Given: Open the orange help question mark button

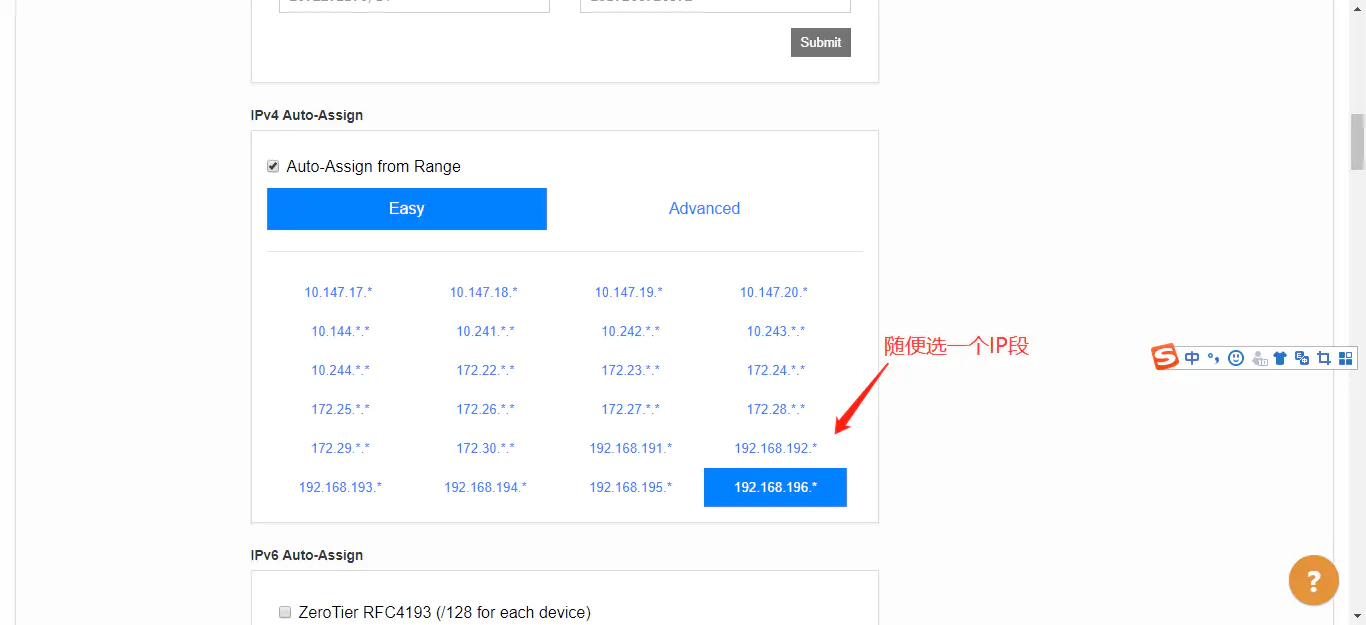Looking at the screenshot, I should pos(1314,580).
